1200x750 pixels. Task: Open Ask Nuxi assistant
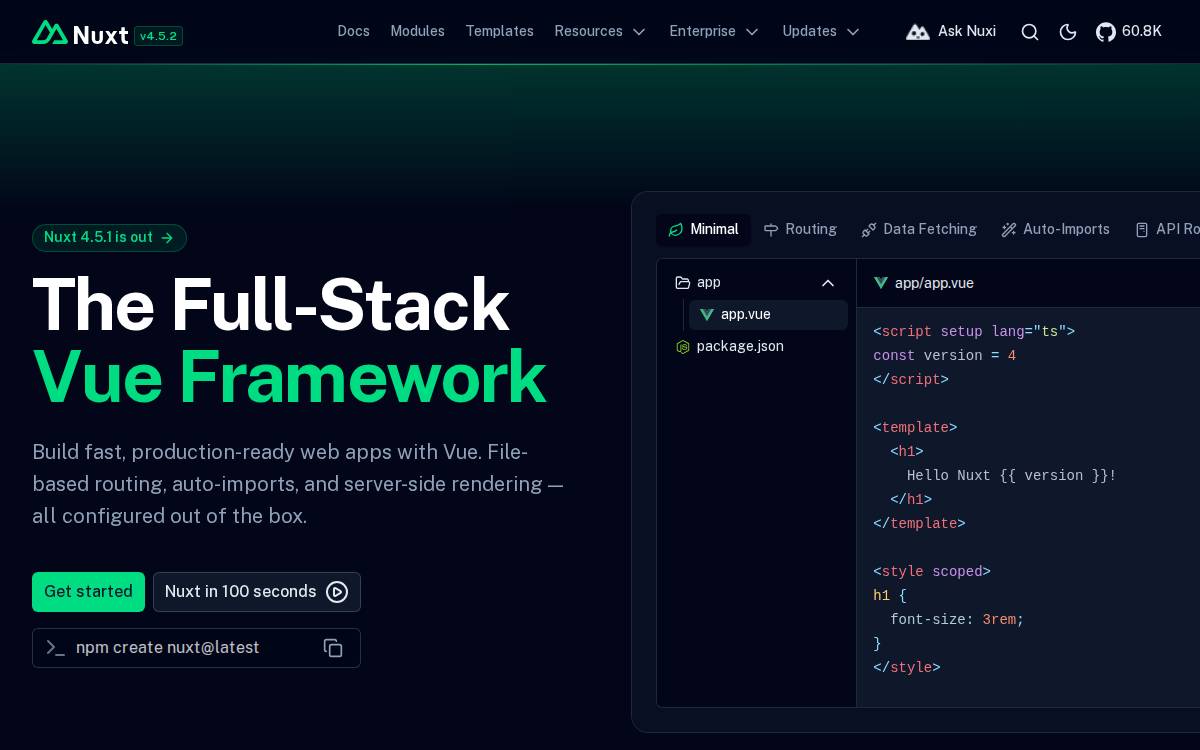coord(951,31)
